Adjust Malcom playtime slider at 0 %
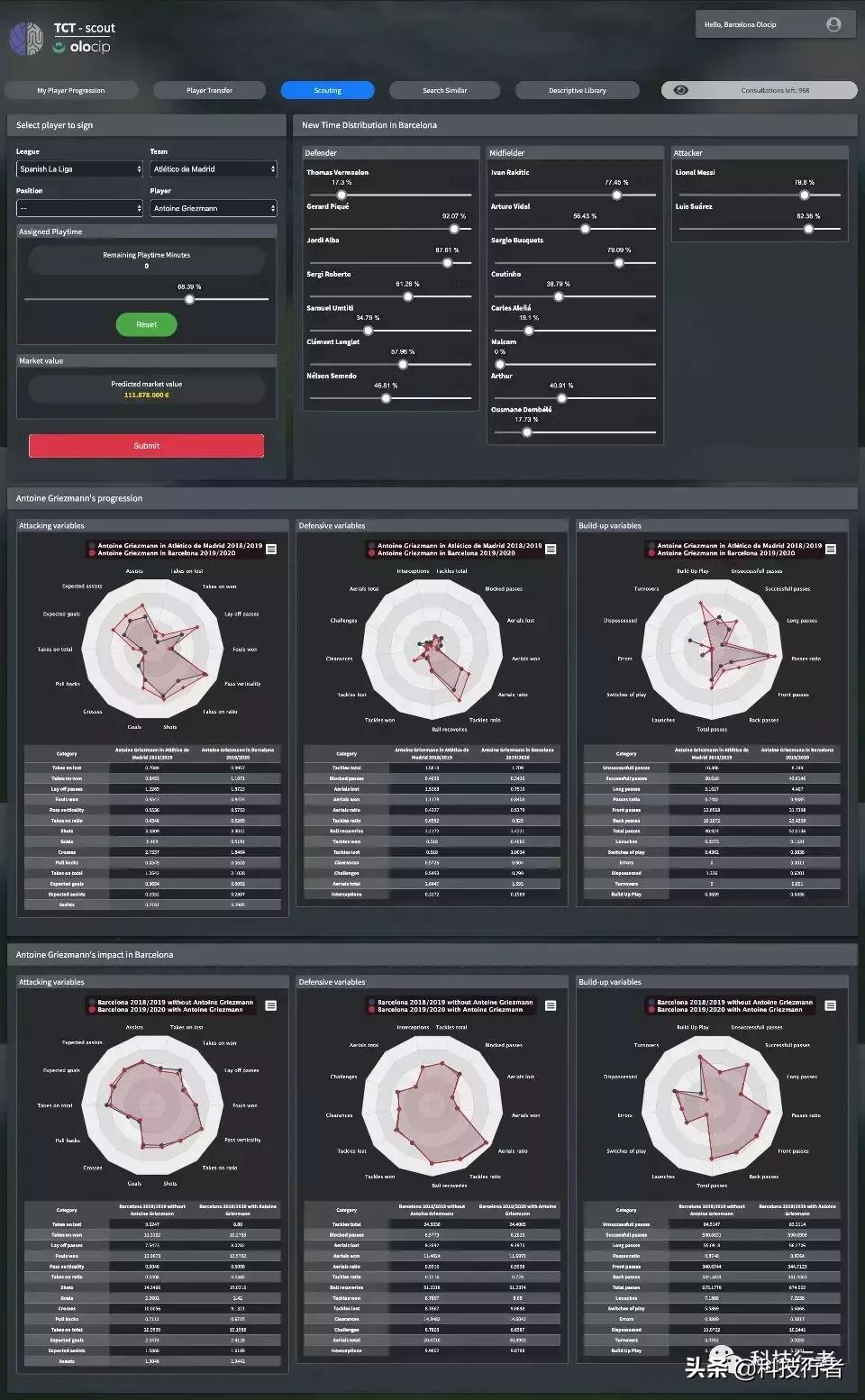 point(500,365)
